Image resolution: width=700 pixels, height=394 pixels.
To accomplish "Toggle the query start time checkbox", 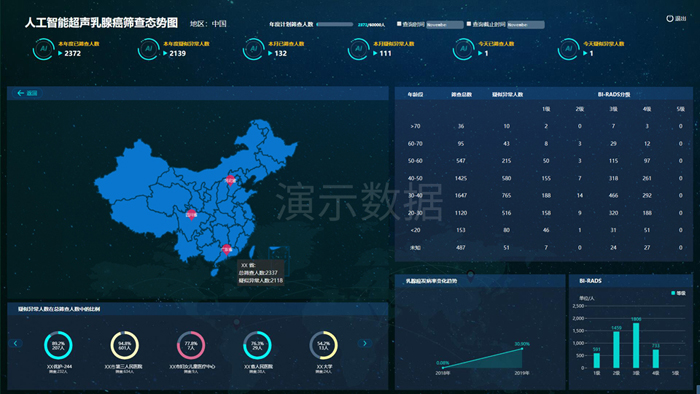I will [399, 24].
